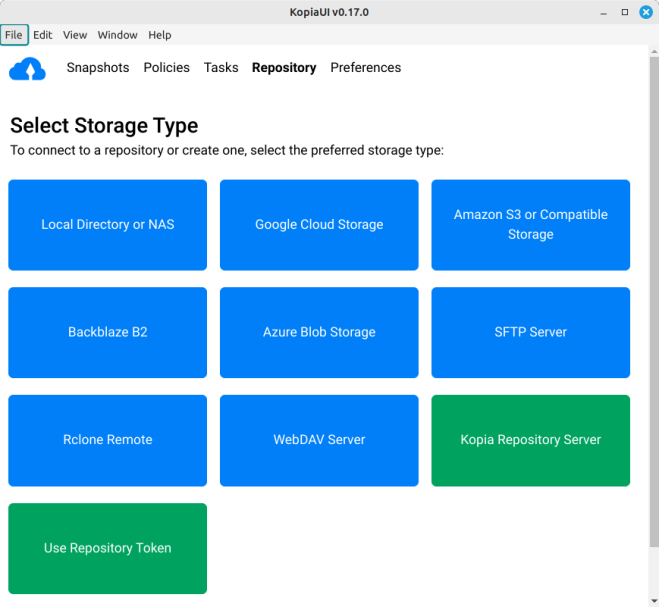Click the scrollbar up arrow
This screenshot has width=659, height=607.
(x=654, y=52)
